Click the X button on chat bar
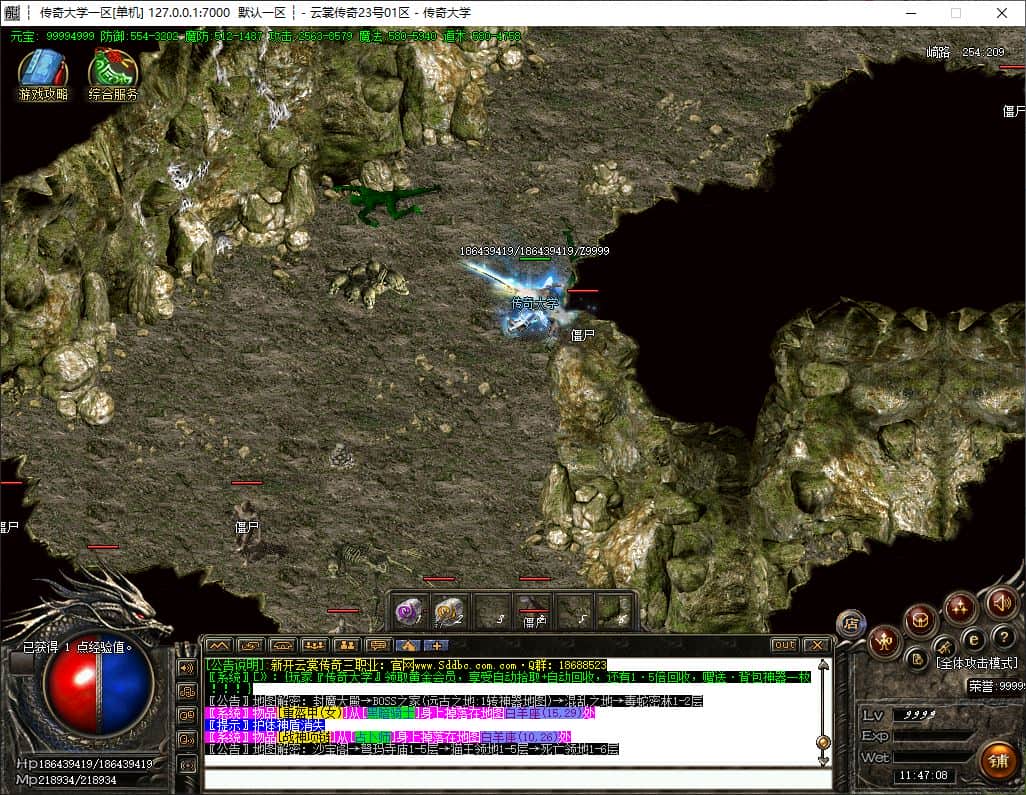Image resolution: width=1026 pixels, height=795 pixels. 817,645
